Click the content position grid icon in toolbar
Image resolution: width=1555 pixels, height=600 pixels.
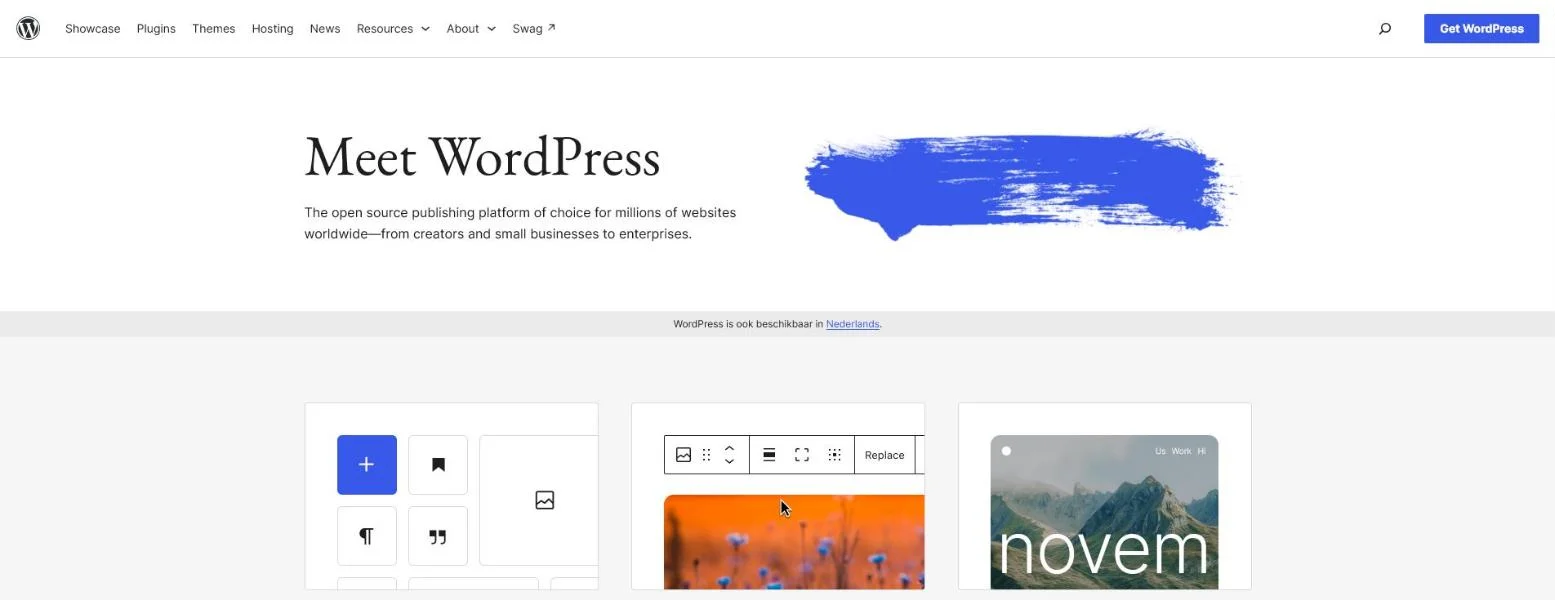[x=834, y=455]
